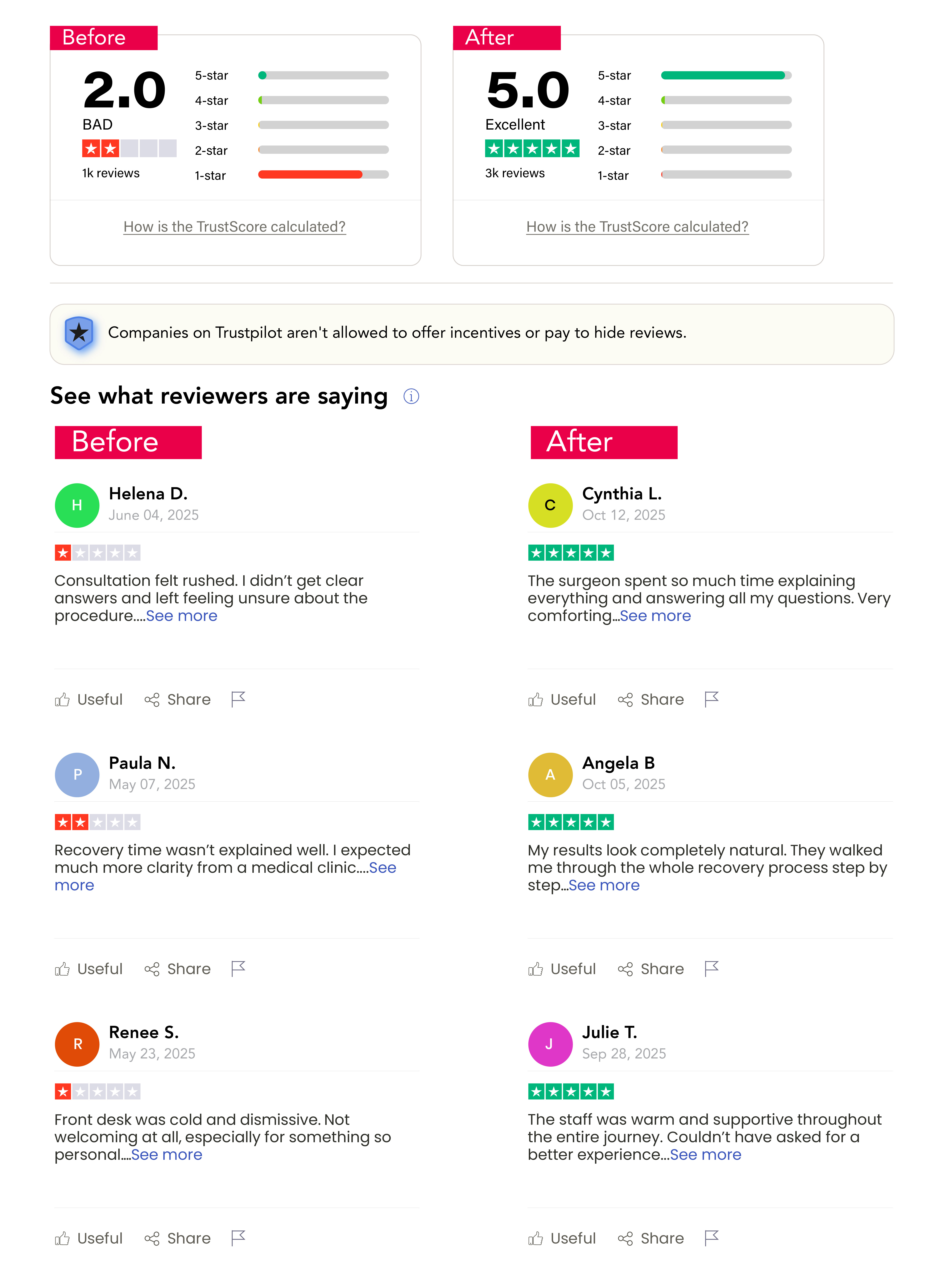Viewport: 938px width, 1288px height.
Task: Click the flag icon on Paula N.'s review
Action: click(238, 968)
